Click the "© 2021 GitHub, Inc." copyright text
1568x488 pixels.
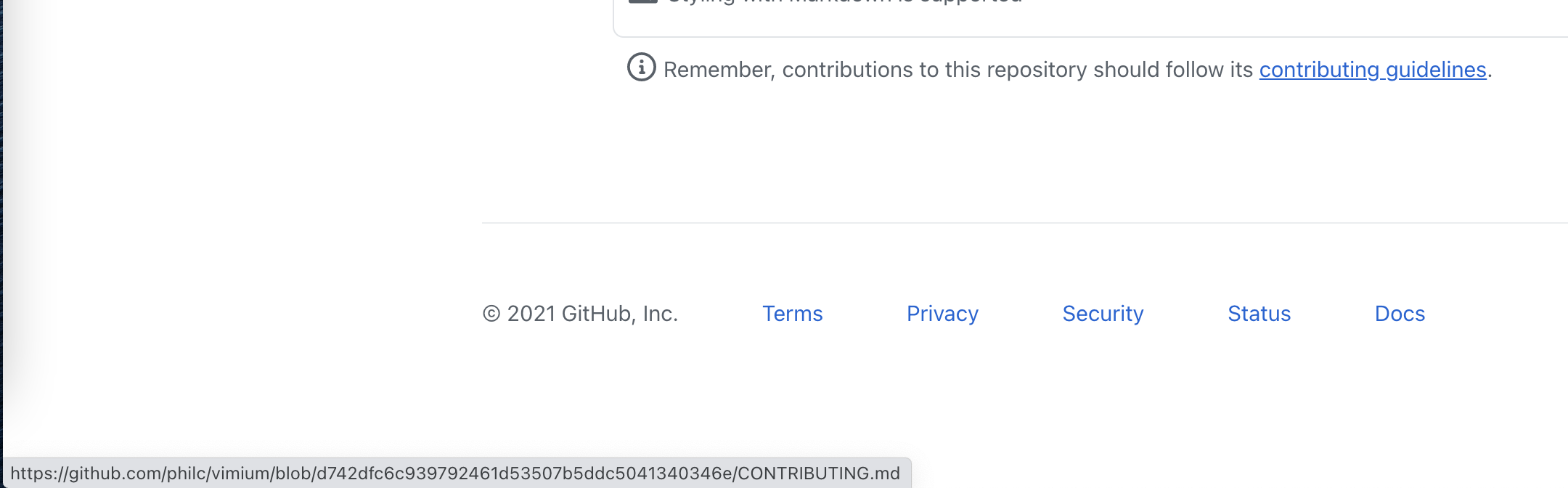click(581, 314)
